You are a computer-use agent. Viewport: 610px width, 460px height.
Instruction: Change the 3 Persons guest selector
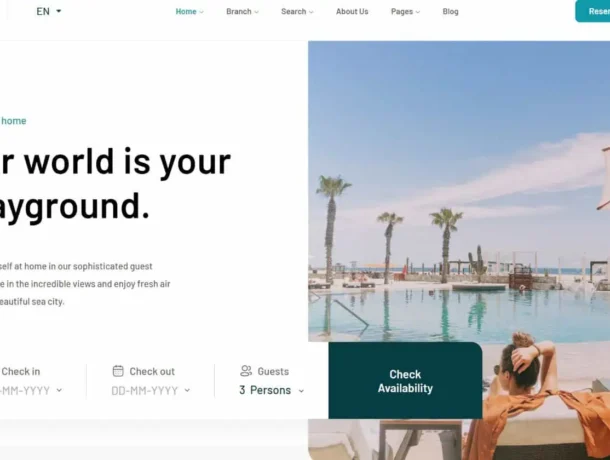tap(272, 390)
